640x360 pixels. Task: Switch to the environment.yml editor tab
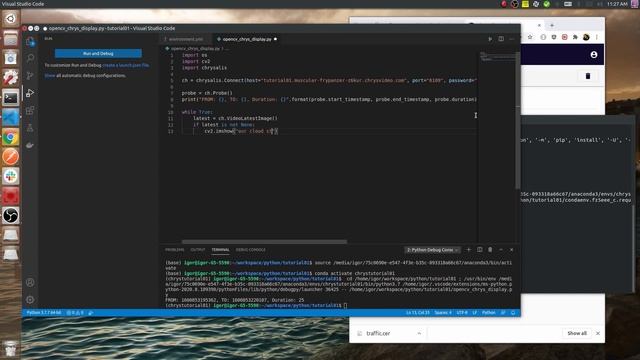186,39
